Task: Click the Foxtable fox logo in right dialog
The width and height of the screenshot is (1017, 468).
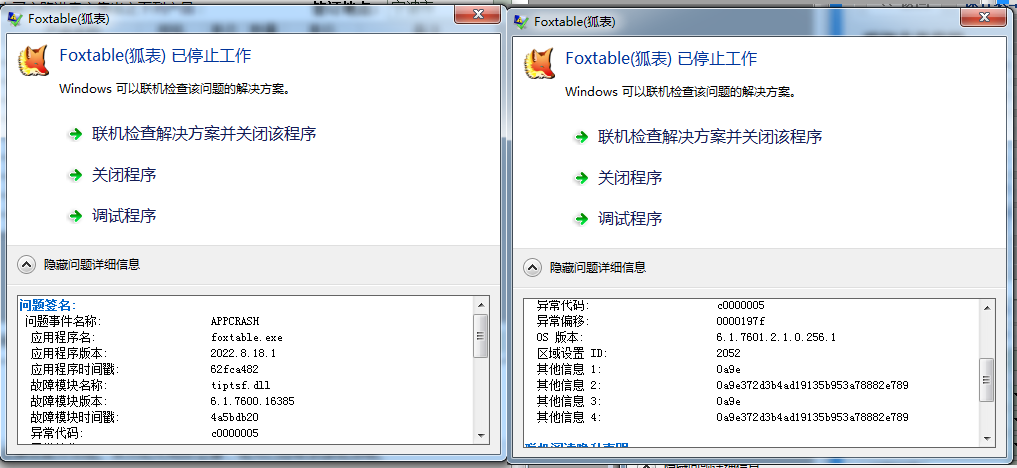Action: pyautogui.click(x=540, y=64)
